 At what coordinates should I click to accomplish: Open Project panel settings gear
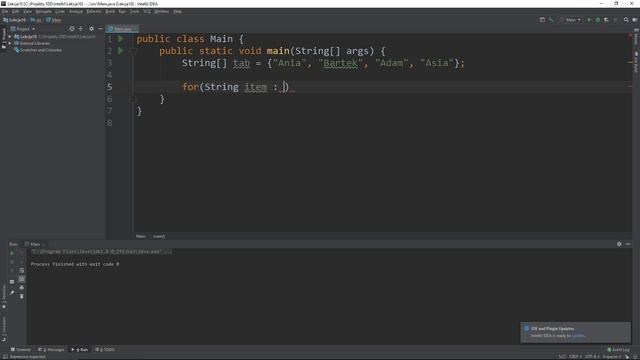pos(91,29)
